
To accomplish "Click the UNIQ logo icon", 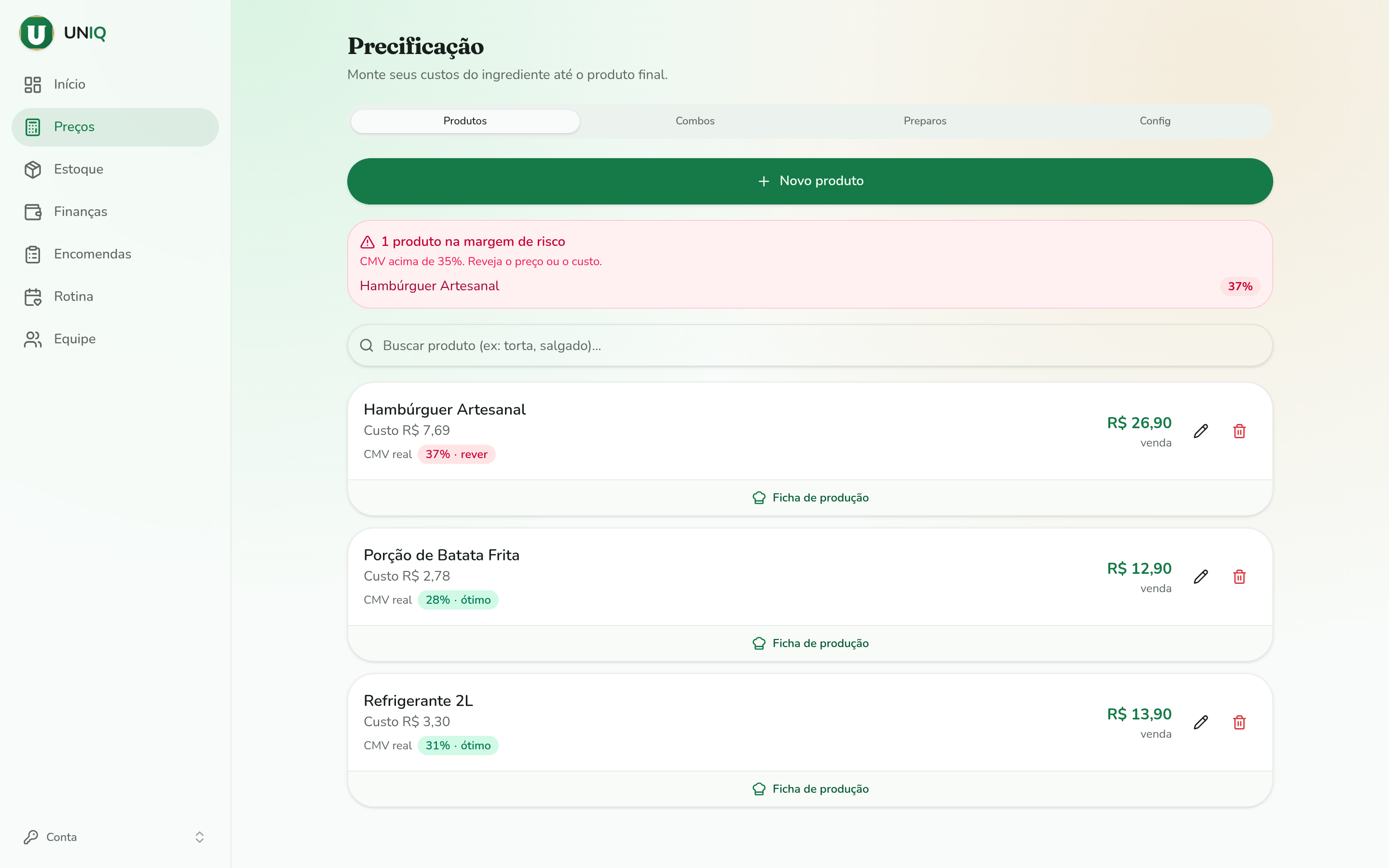I will tap(36, 33).
